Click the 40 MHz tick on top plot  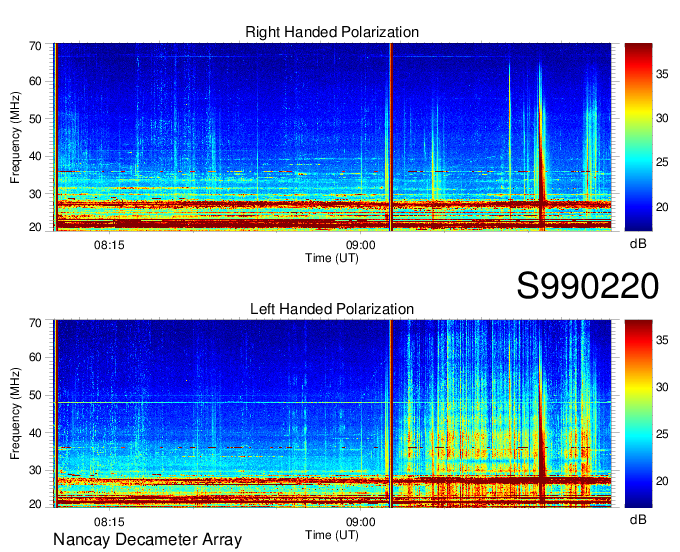(x=35, y=157)
